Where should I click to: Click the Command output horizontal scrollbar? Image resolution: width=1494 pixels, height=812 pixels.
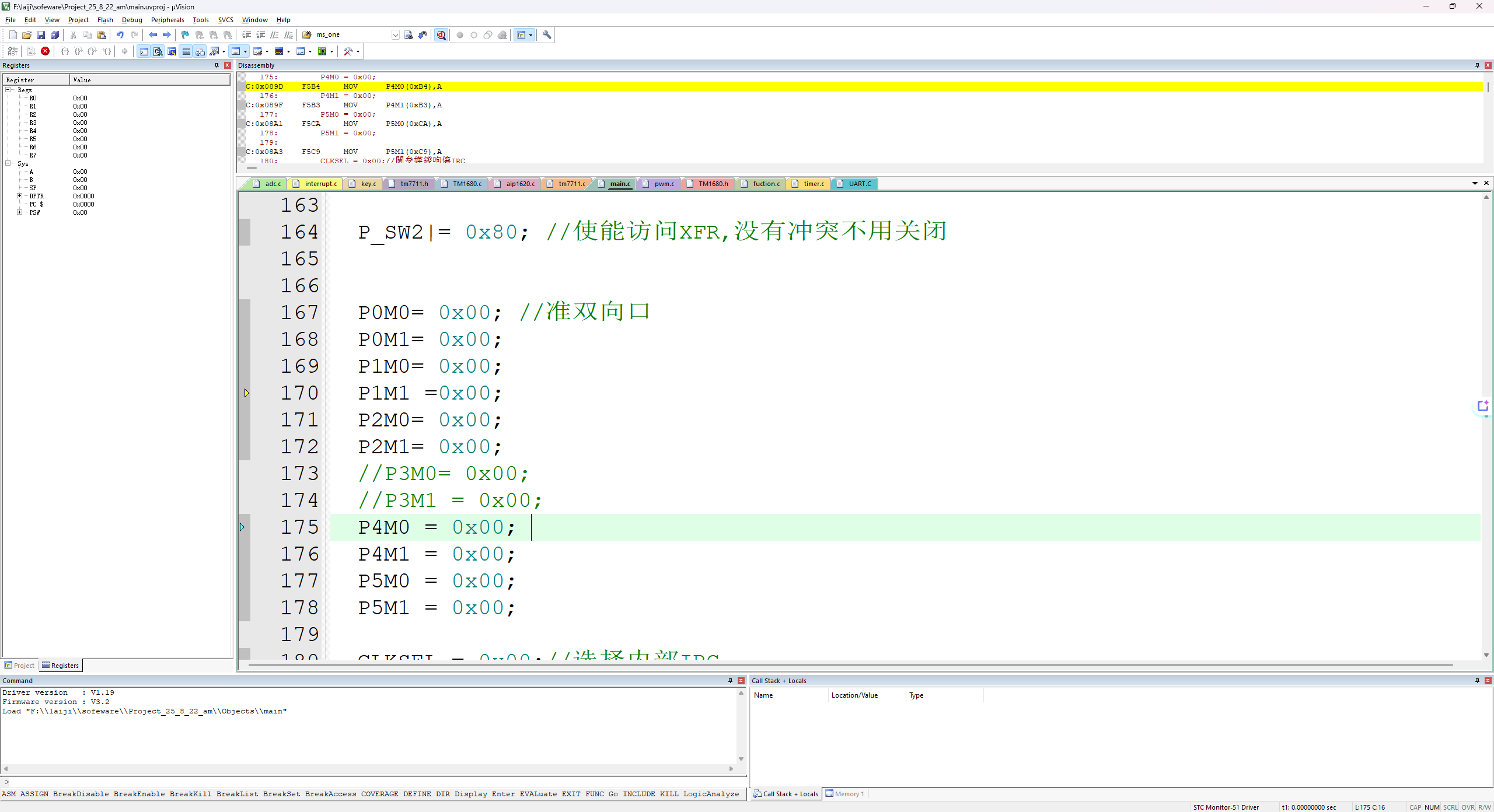(368, 769)
